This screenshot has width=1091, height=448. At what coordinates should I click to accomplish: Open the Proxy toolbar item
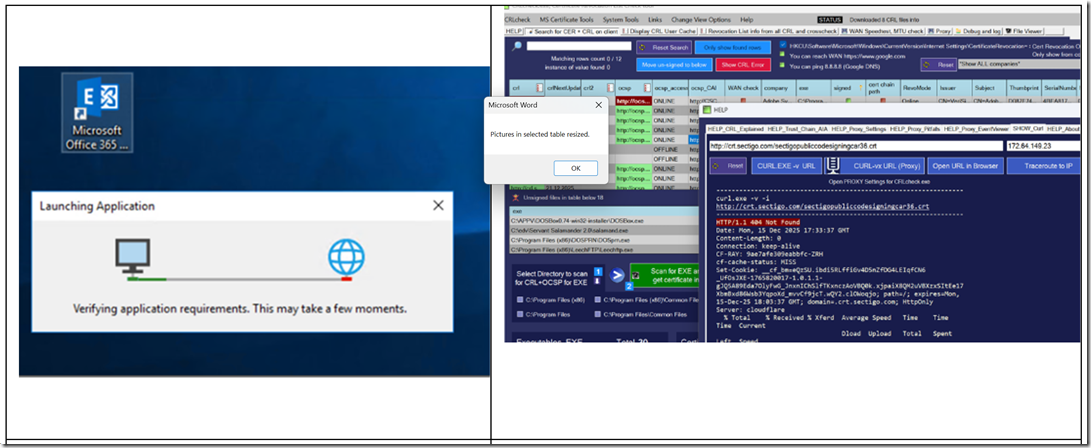coord(941,31)
